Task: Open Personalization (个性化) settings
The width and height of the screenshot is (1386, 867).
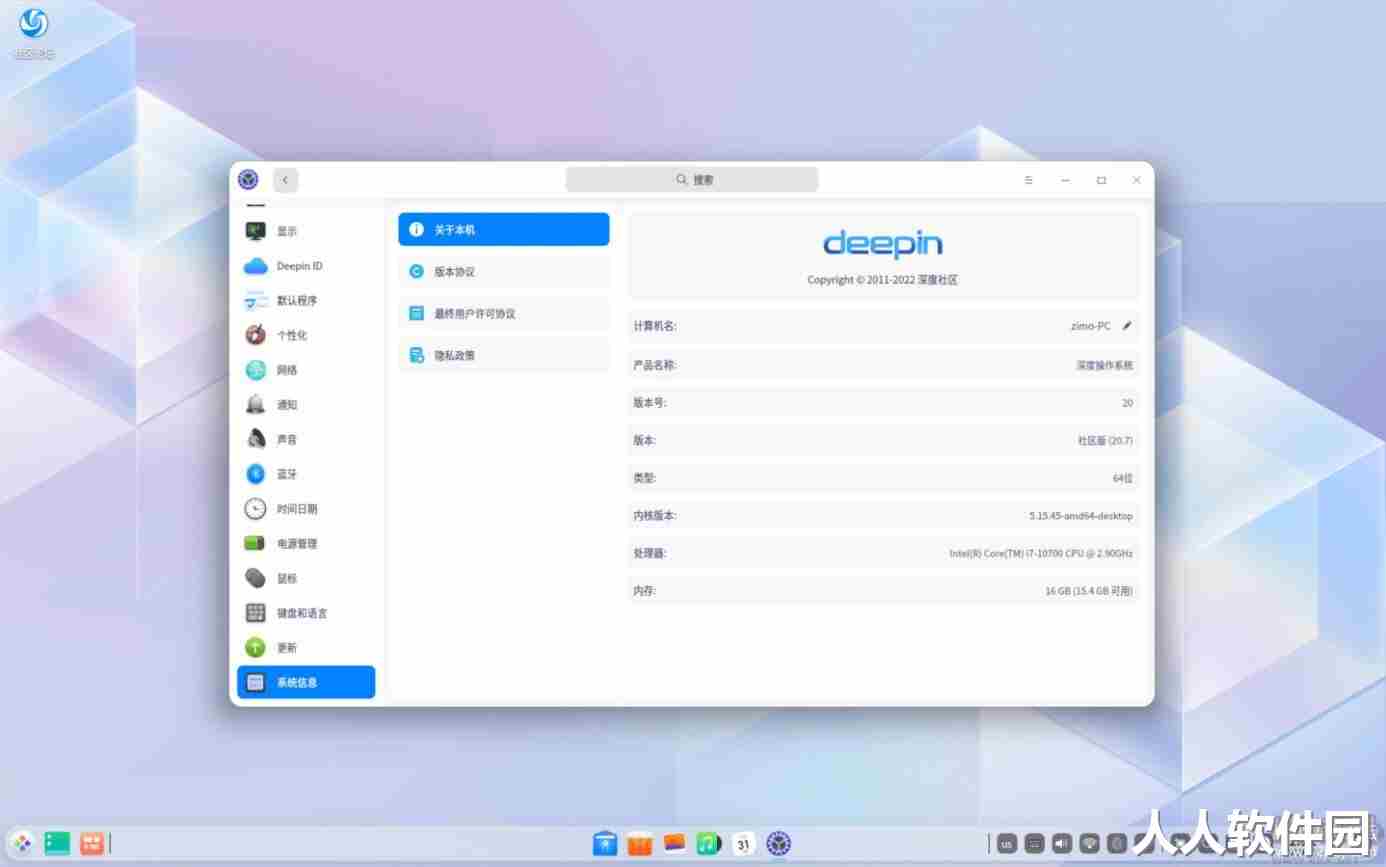Action: pos(306,335)
